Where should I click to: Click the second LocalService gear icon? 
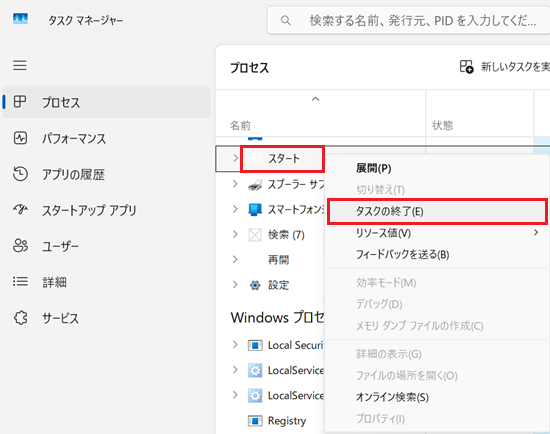point(255,396)
